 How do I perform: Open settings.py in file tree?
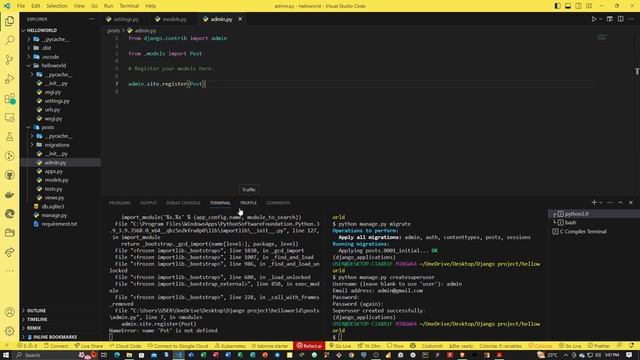point(57,101)
